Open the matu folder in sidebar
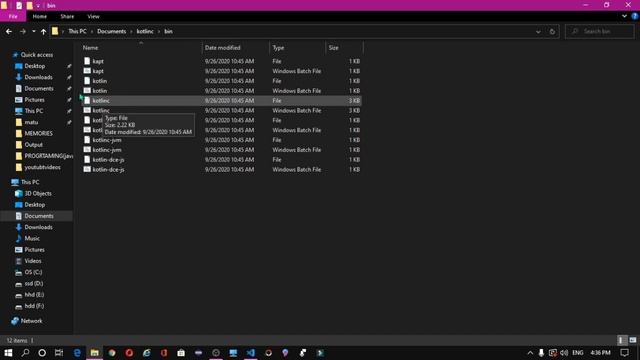The width and height of the screenshot is (640, 360). (31, 122)
